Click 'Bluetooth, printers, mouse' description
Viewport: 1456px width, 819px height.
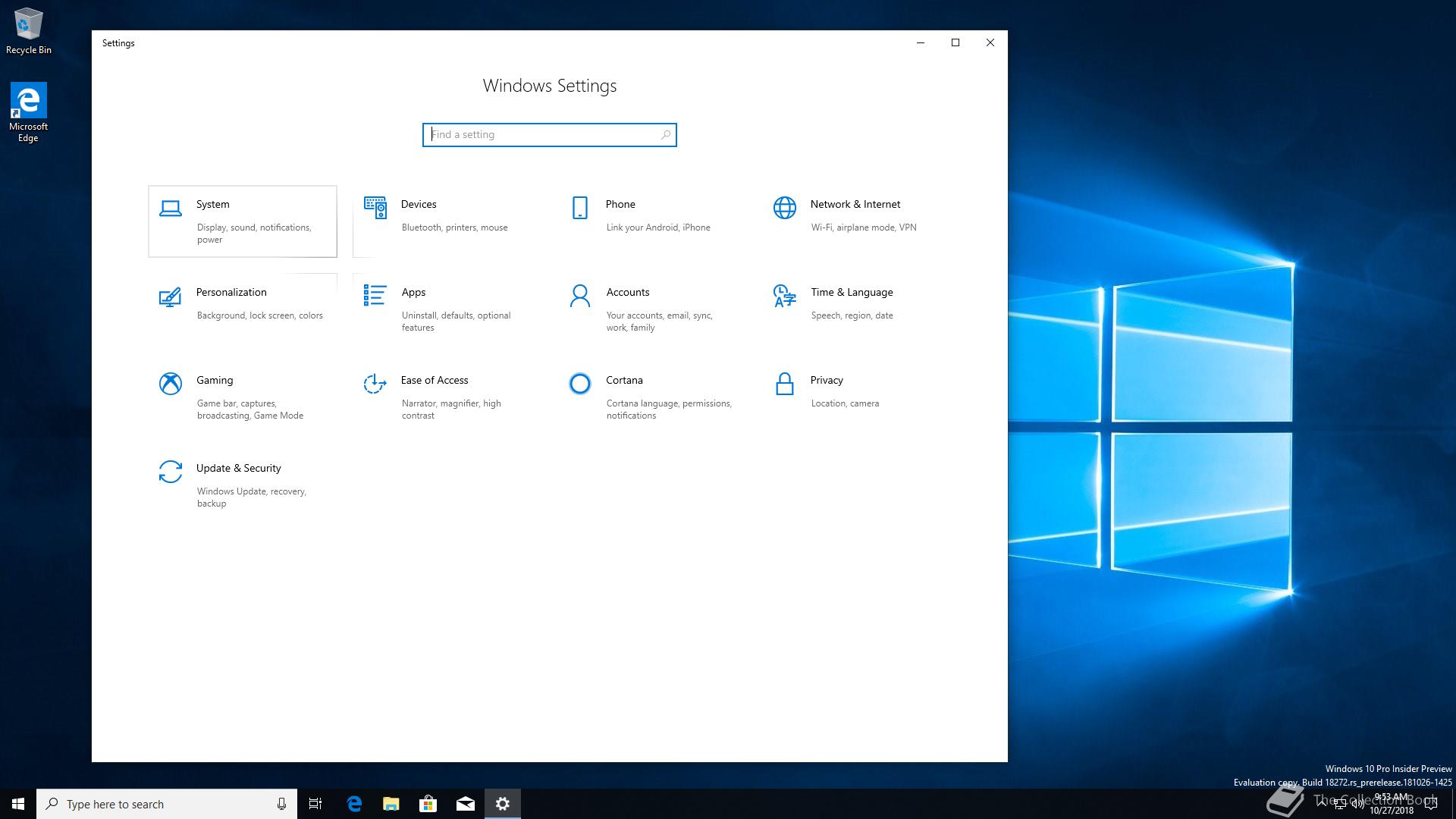pyautogui.click(x=455, y=227)
